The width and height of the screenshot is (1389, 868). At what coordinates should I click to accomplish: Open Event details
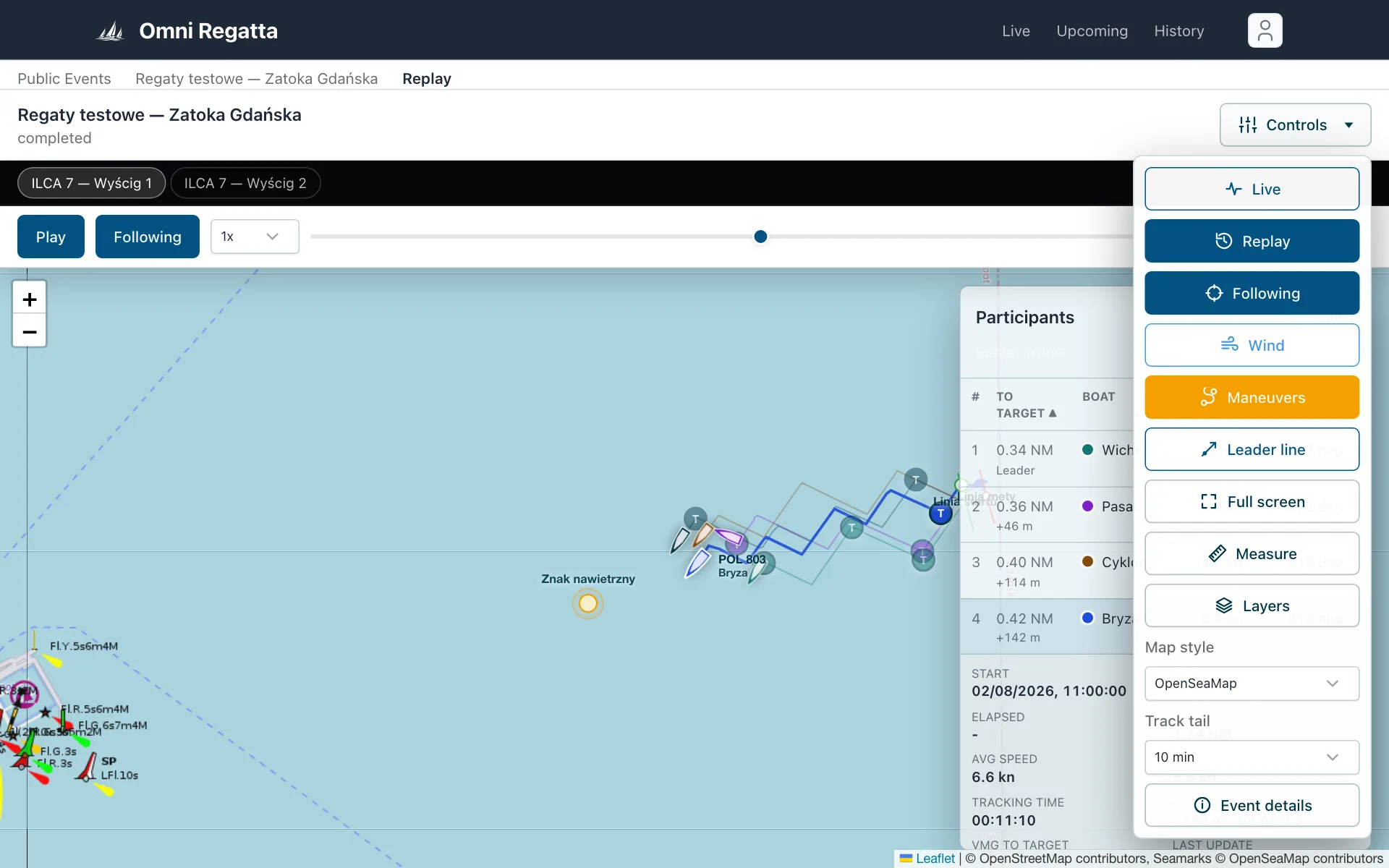pos(1252,805)
